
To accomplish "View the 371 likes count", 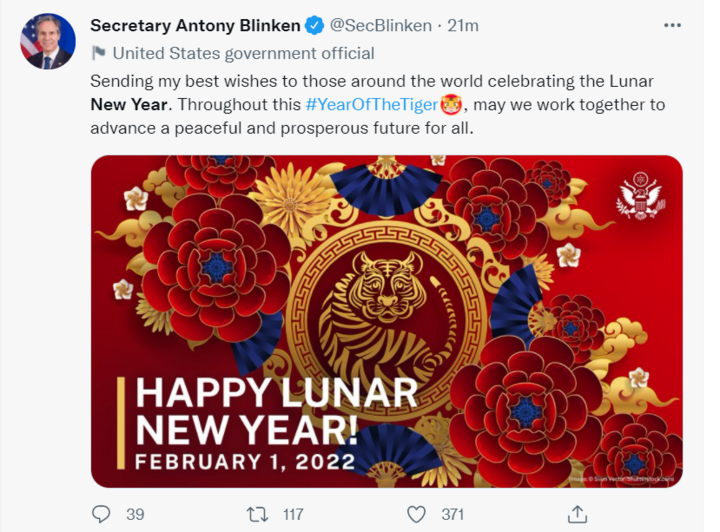I will click(453, 515).
